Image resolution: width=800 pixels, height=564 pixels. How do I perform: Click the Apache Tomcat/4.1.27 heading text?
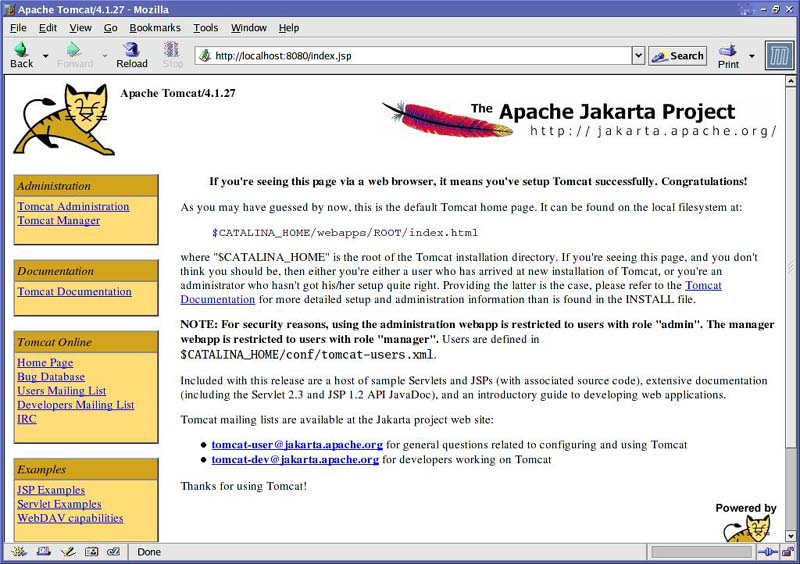click(x=178, y=93)
